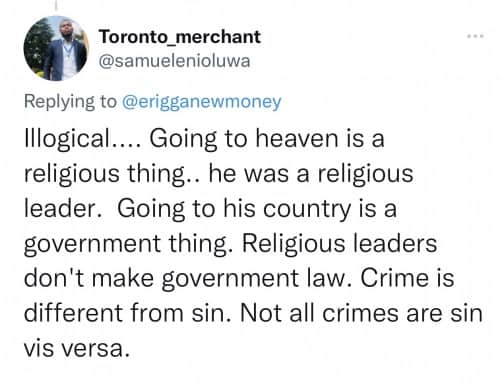
Task: Click "Going to heaven is a" text
Action: [267, 139]
